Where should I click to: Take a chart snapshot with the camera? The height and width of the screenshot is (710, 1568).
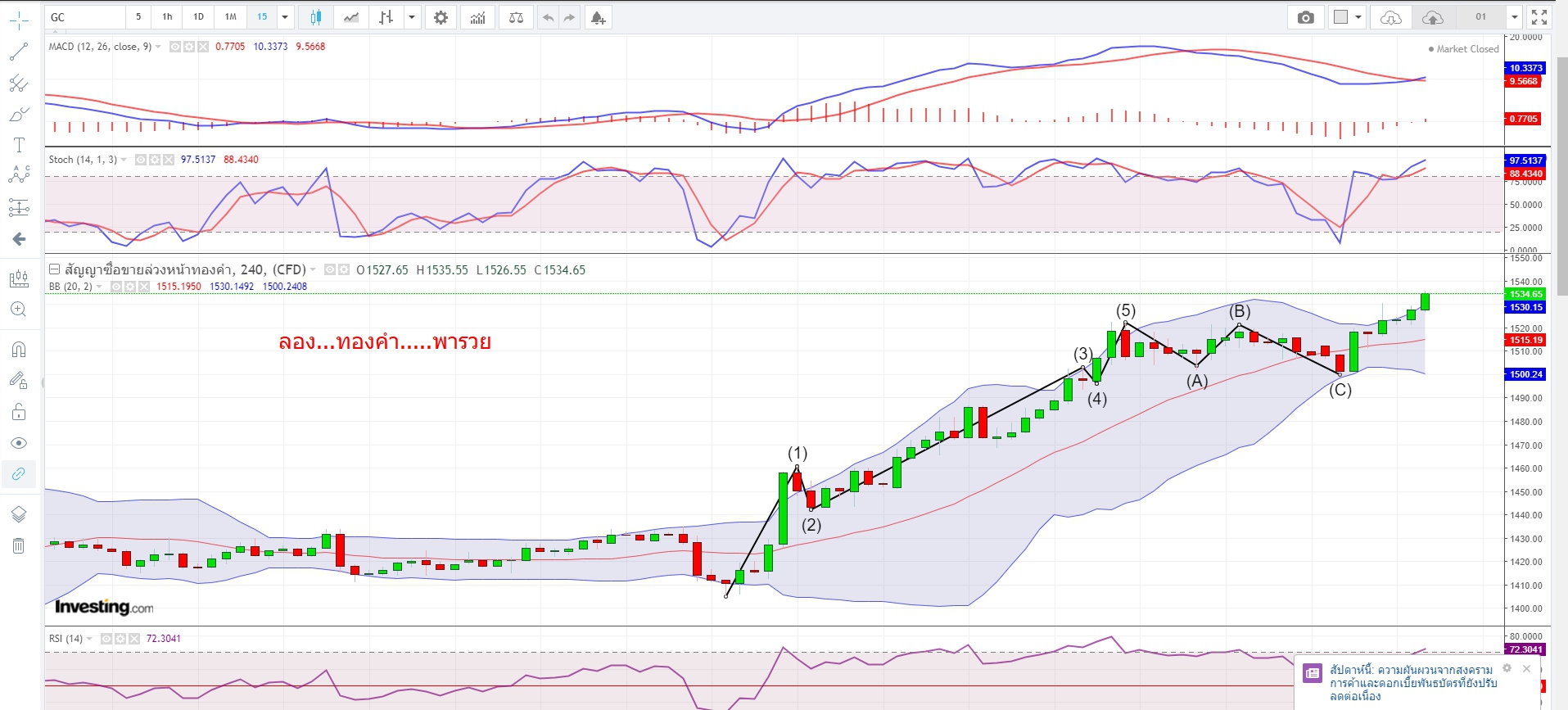click(x=1306, y=17)
